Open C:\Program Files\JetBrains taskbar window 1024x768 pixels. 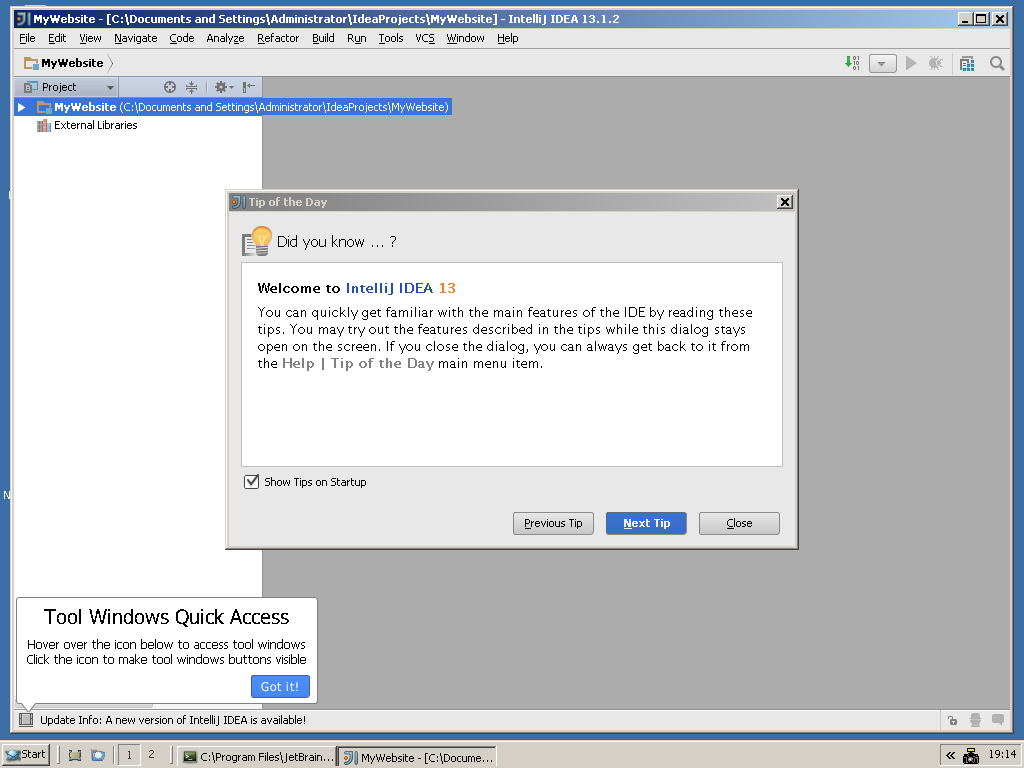[257, 756]
